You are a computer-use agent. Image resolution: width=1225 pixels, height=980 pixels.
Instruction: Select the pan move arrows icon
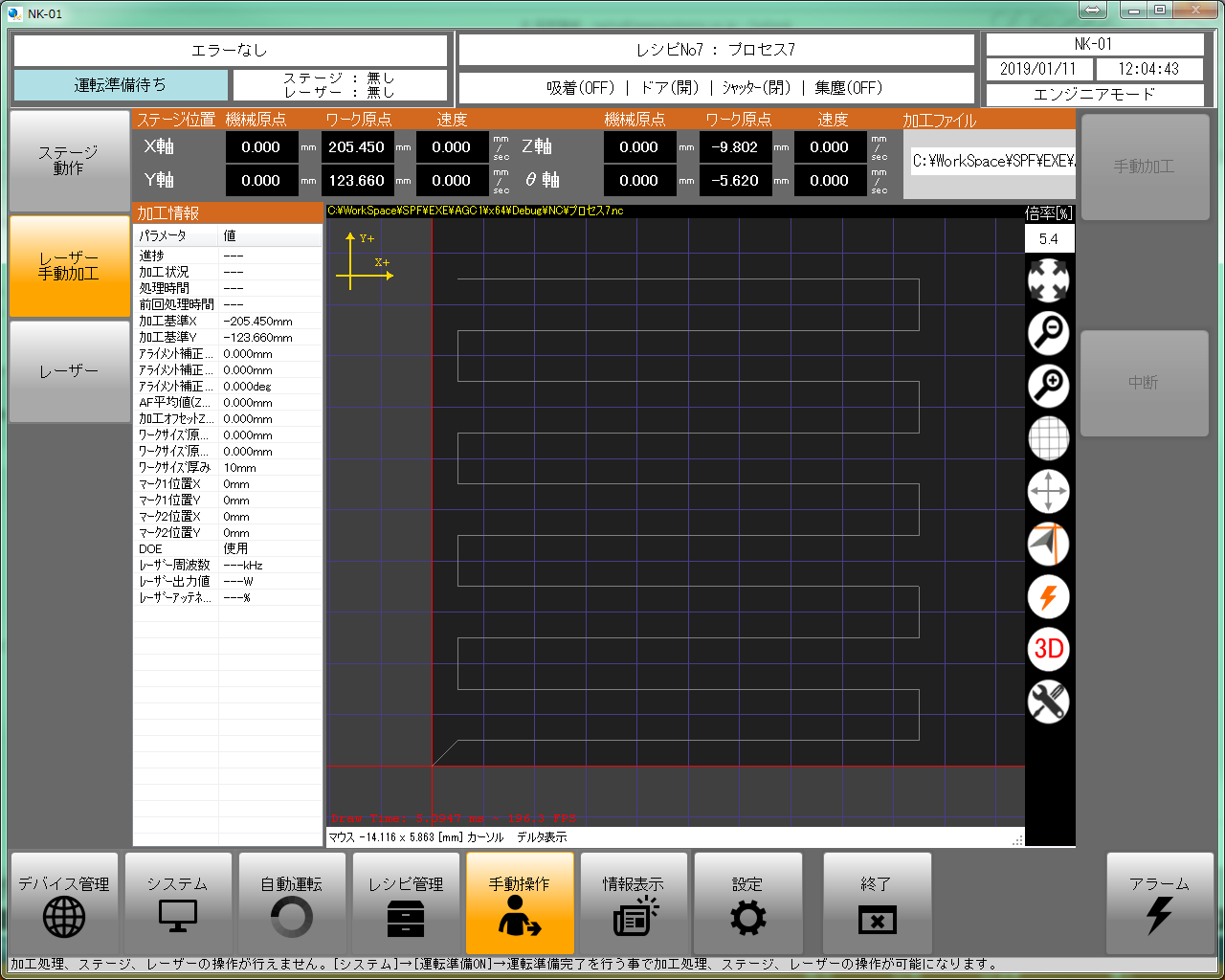click(x=1048, y=492)
